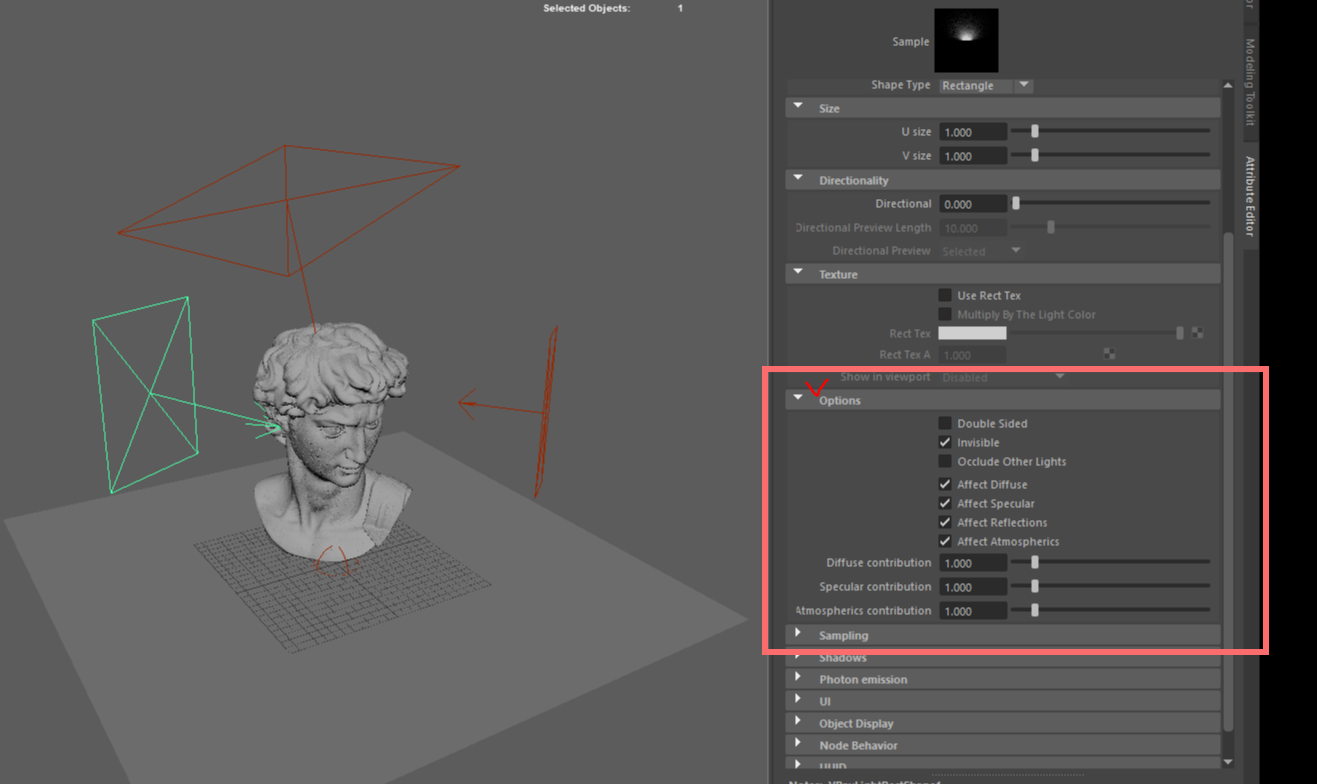Enable Occlude Other Lights
1317x784 pixels.
[945, 461]
